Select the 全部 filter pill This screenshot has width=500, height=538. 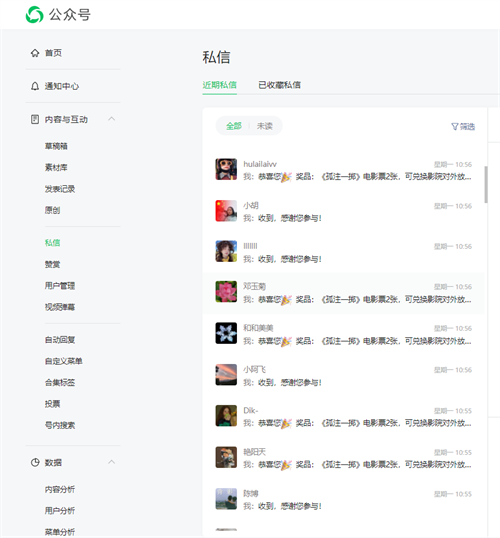click(x=234, y=126)
